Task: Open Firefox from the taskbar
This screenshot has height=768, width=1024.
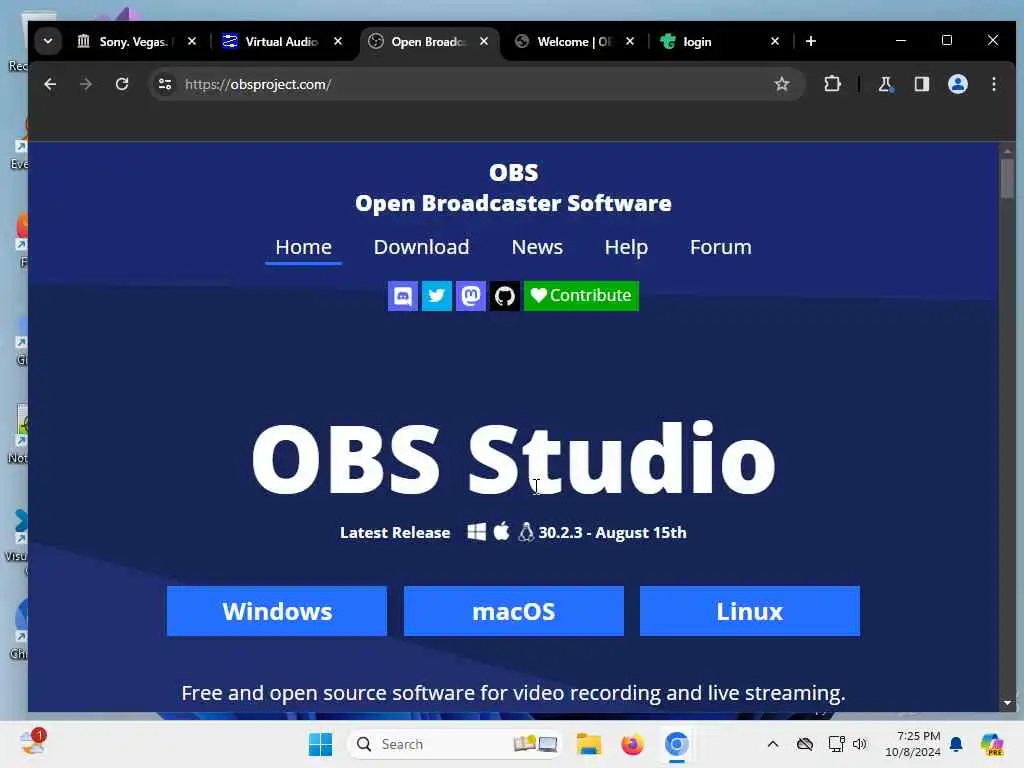Action: coord(632,744)
